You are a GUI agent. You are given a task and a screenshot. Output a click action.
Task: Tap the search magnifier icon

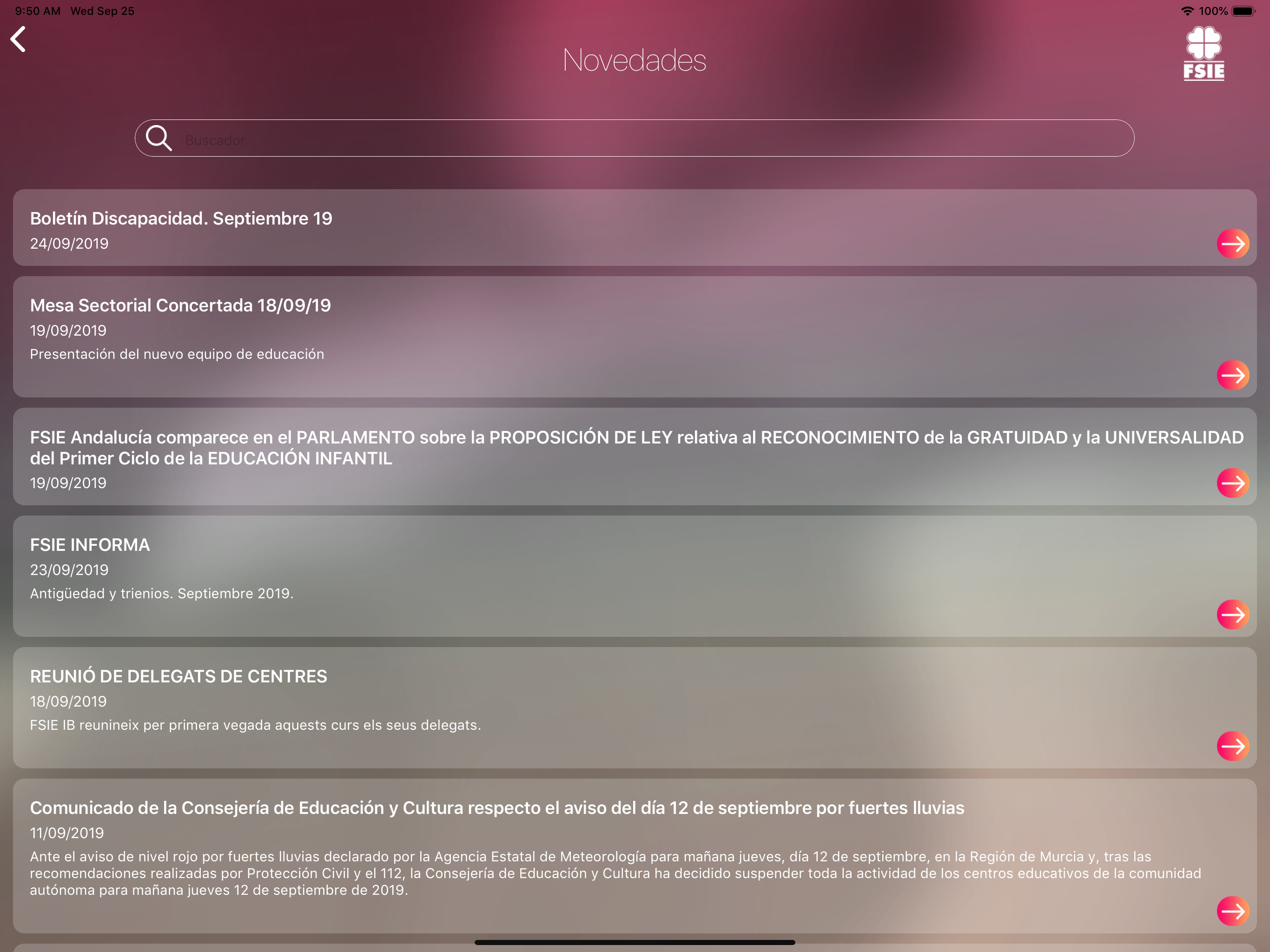pos(159,139)
